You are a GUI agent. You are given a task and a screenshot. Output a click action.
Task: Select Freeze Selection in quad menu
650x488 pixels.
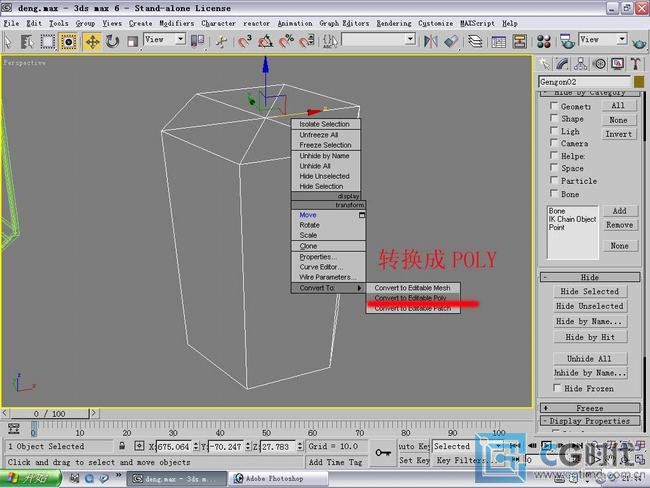pos(325,145)
